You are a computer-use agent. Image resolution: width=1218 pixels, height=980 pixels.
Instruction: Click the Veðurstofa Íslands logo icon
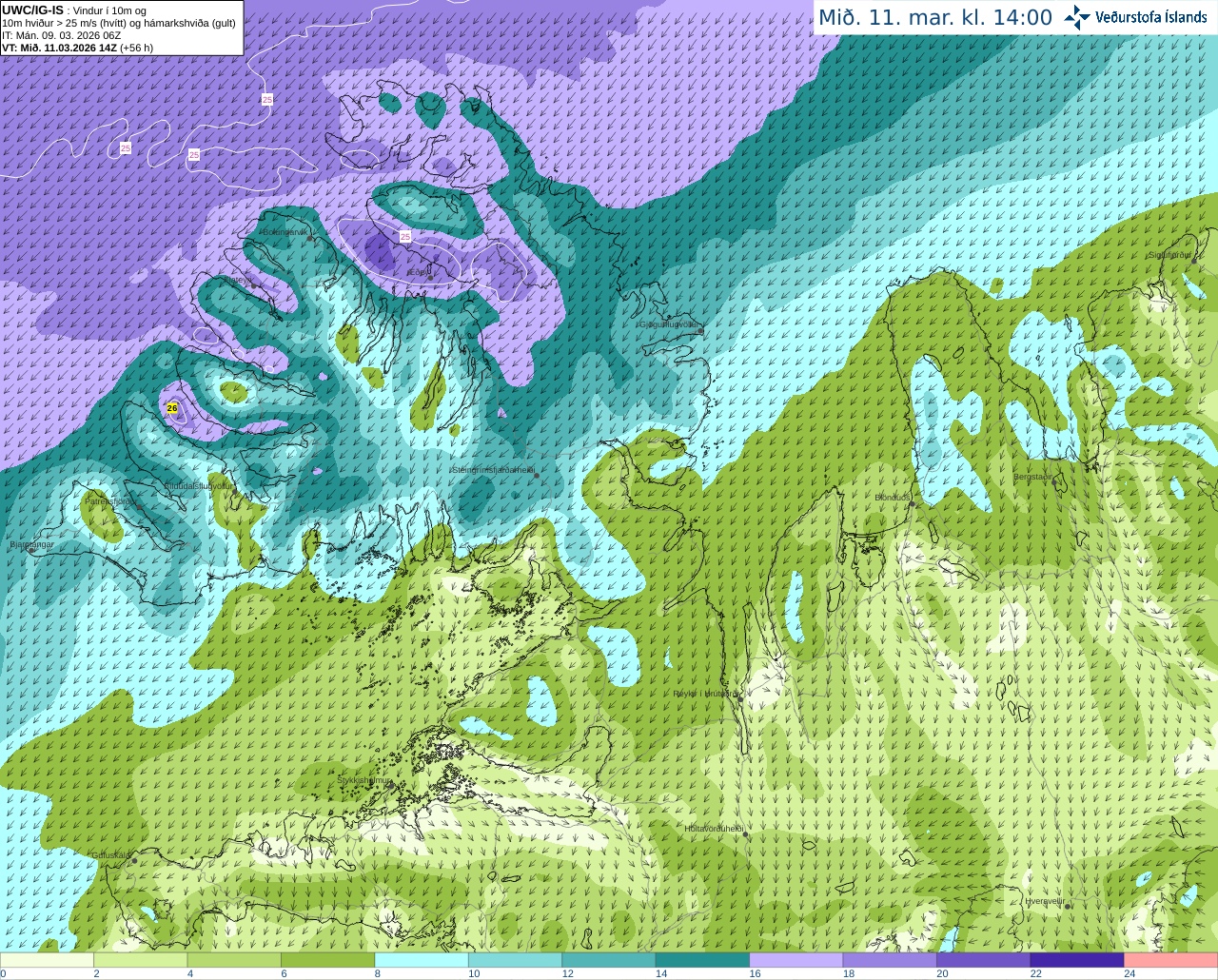(1077, 17)
